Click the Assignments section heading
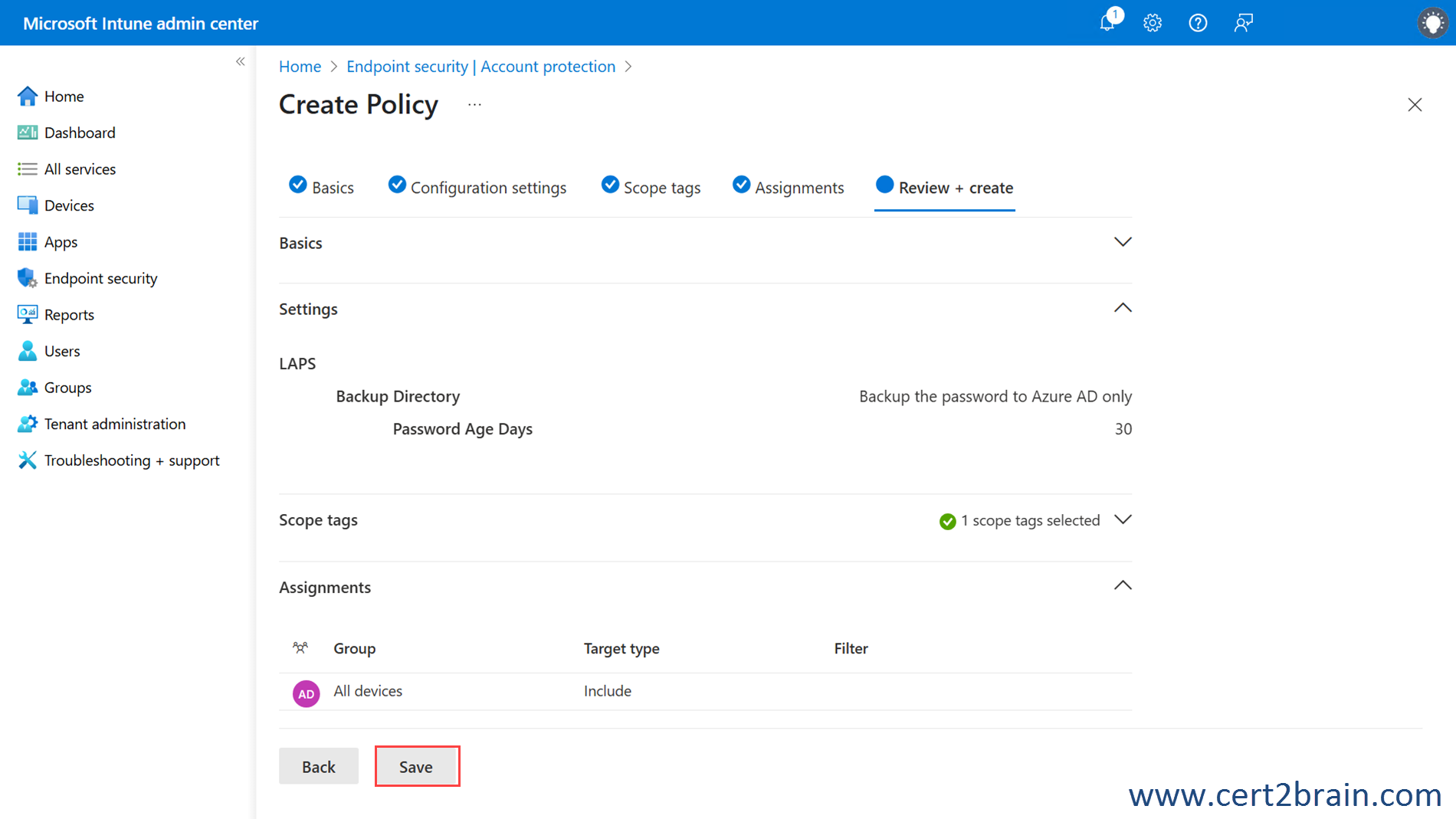The height and width of the screenshot is (819, 1456). pos(325,587)
